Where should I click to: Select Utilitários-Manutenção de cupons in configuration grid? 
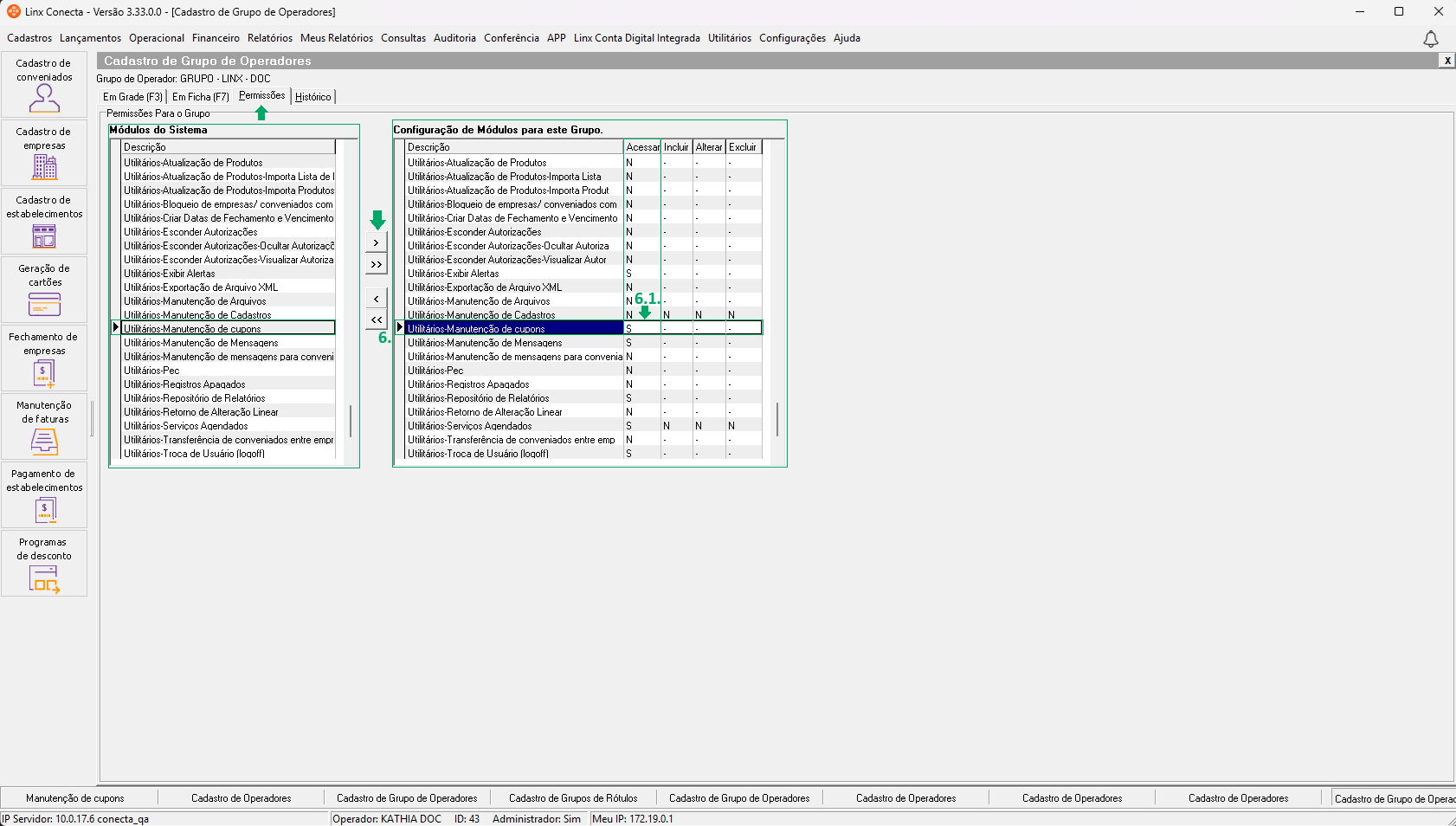click(514, 329)
